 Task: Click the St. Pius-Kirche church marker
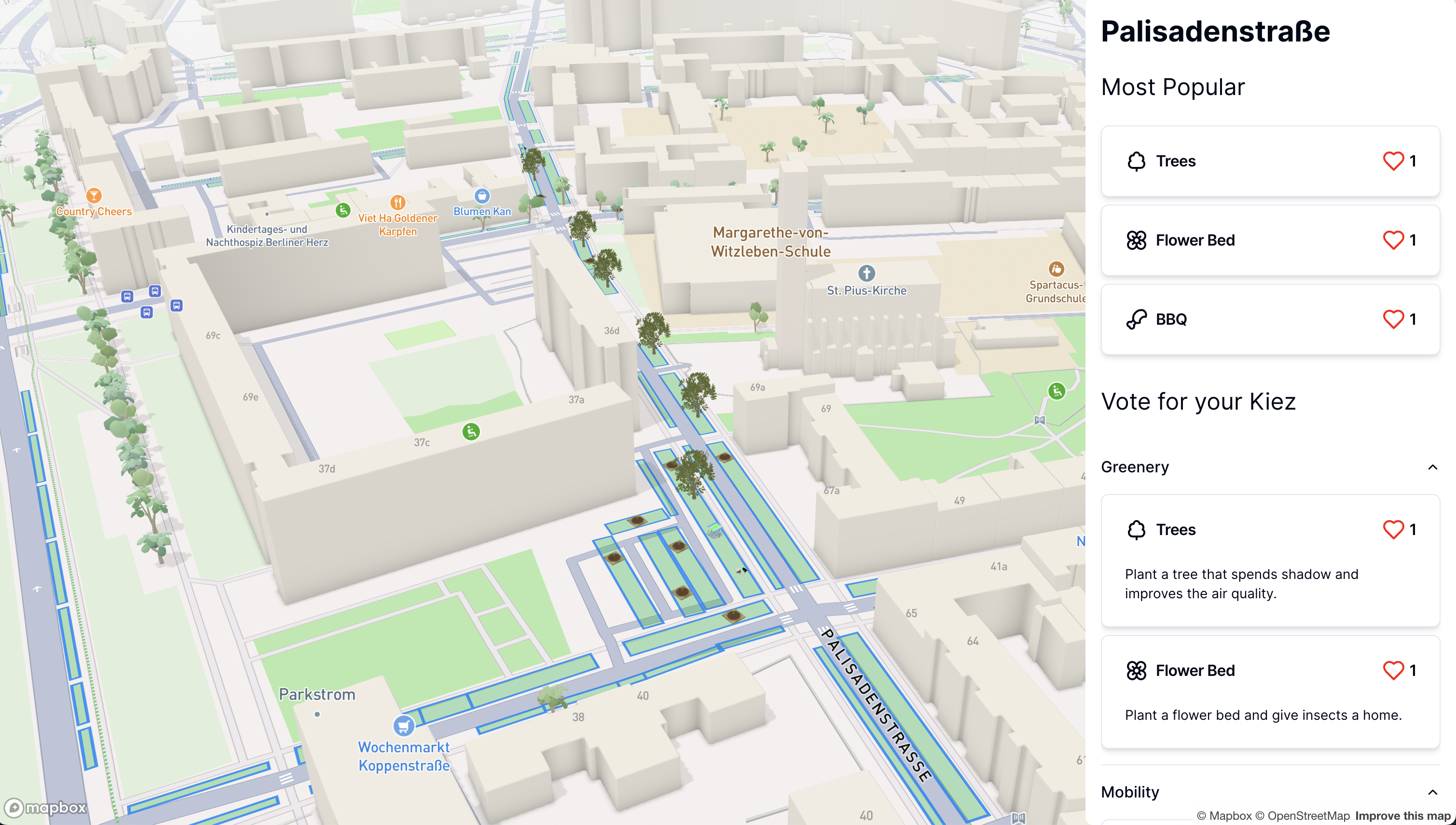[866, 274]
